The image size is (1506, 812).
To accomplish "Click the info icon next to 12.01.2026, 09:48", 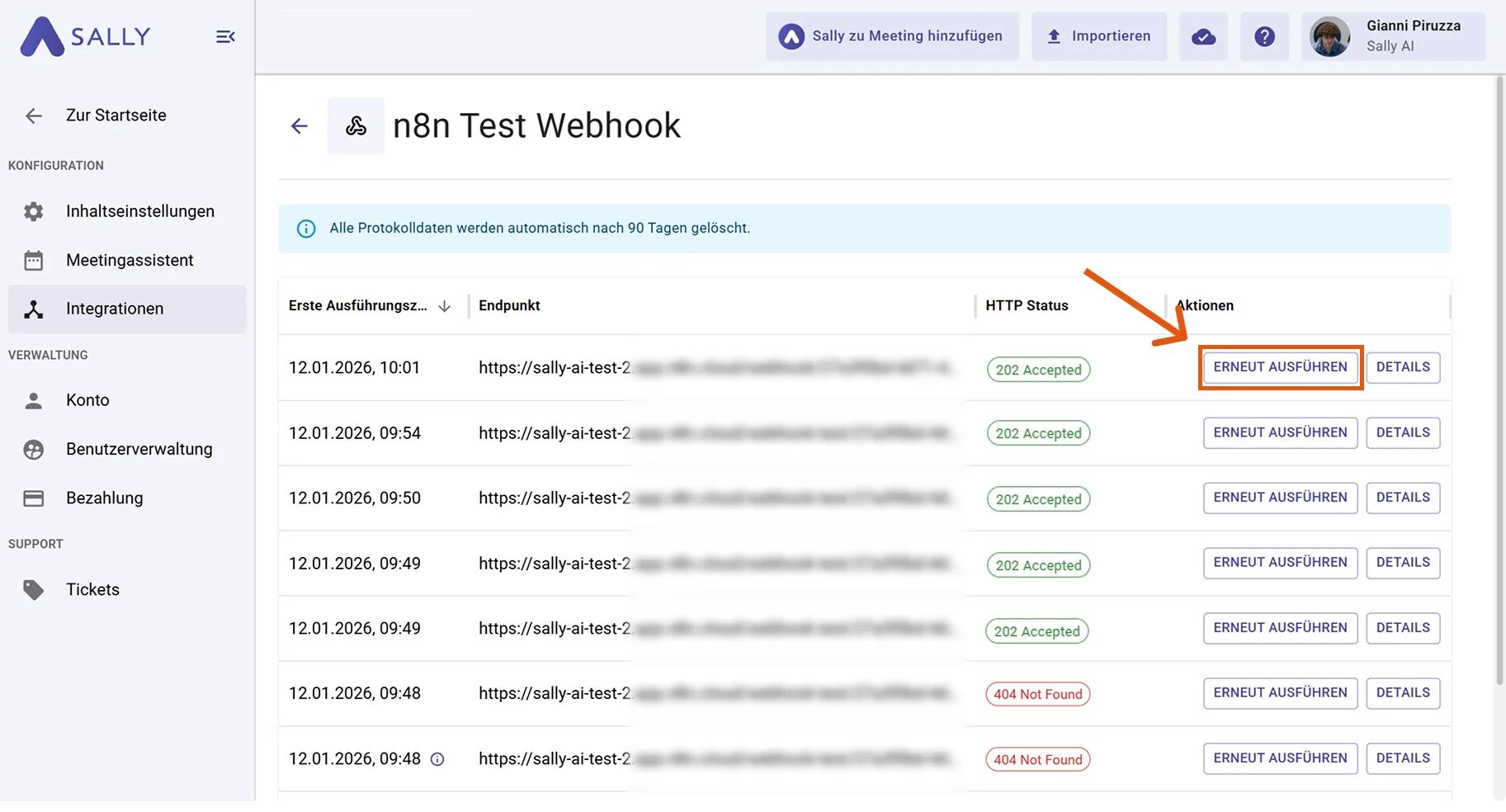I will [437, 759].
